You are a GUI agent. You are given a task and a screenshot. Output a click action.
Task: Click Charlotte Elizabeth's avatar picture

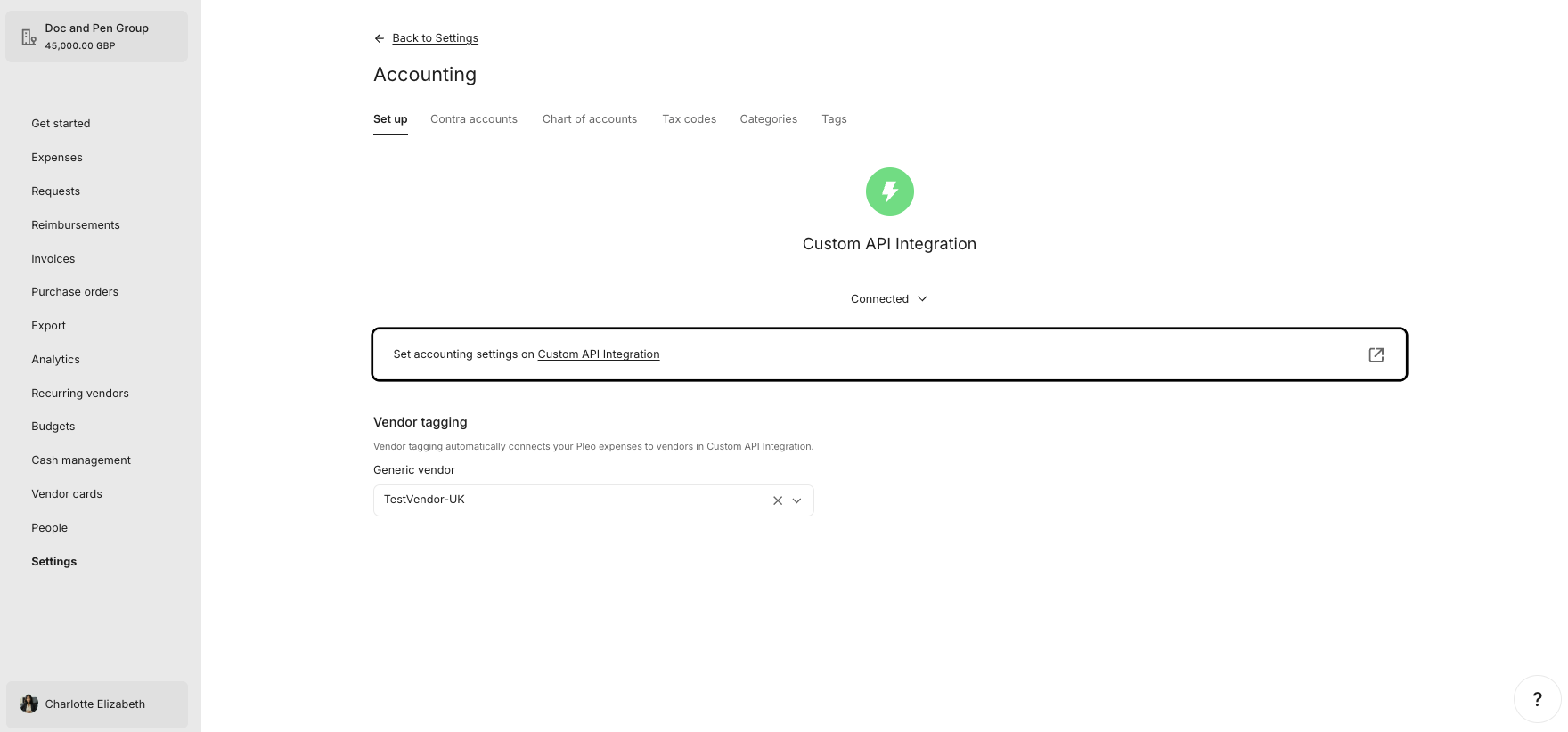click(29, 704)
